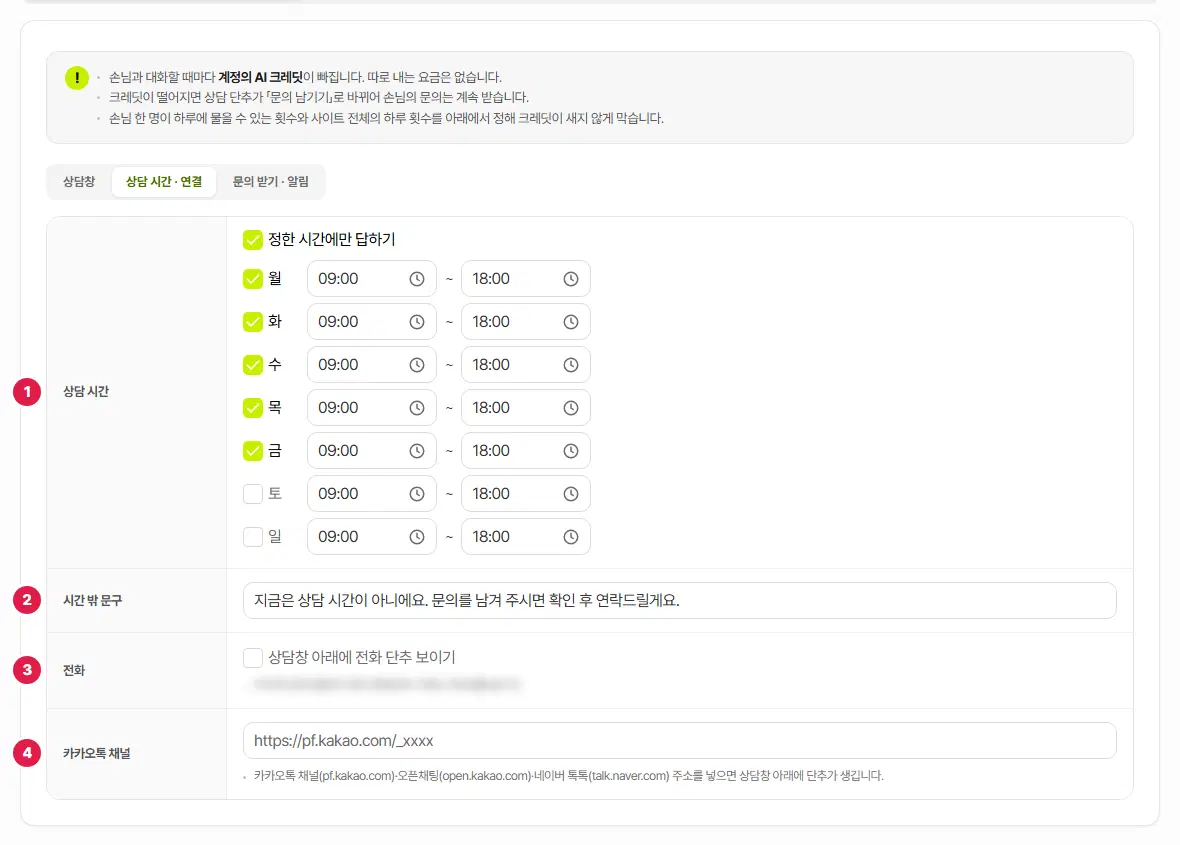Click the 수 start time 09:00 field
The image size is (1180, 845).
[x=372, y=365]
